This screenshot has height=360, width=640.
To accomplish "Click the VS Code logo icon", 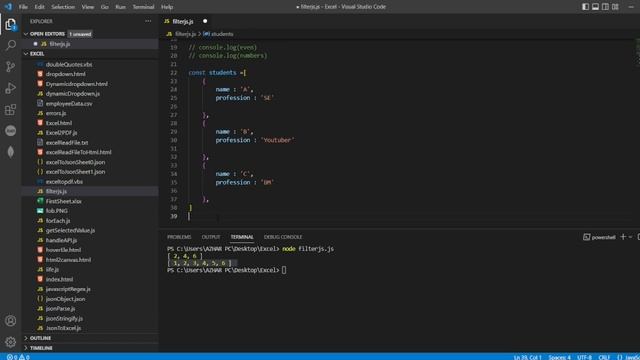I will click(8, 7).
